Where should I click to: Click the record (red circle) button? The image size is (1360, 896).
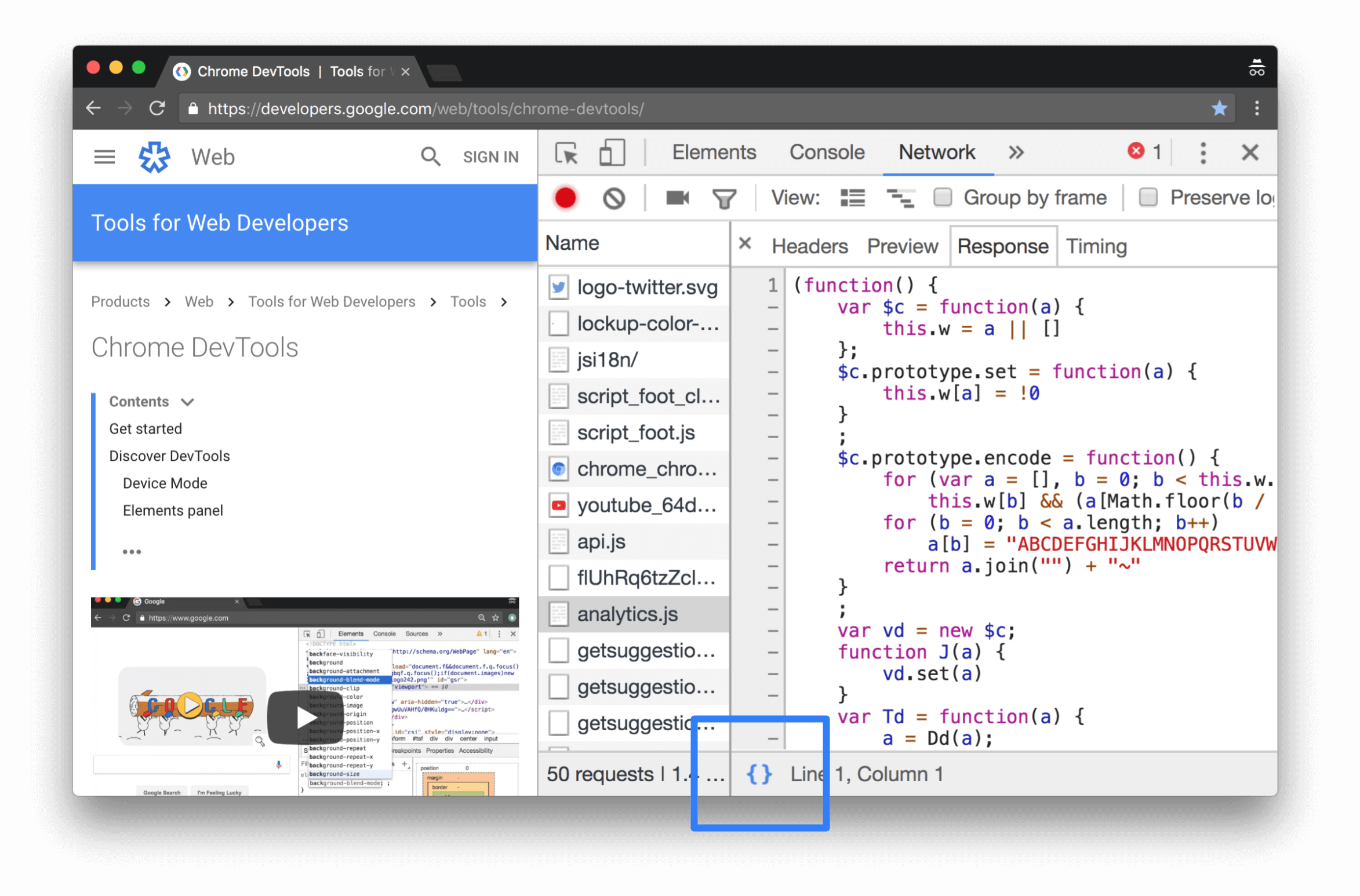click(564, 197)
